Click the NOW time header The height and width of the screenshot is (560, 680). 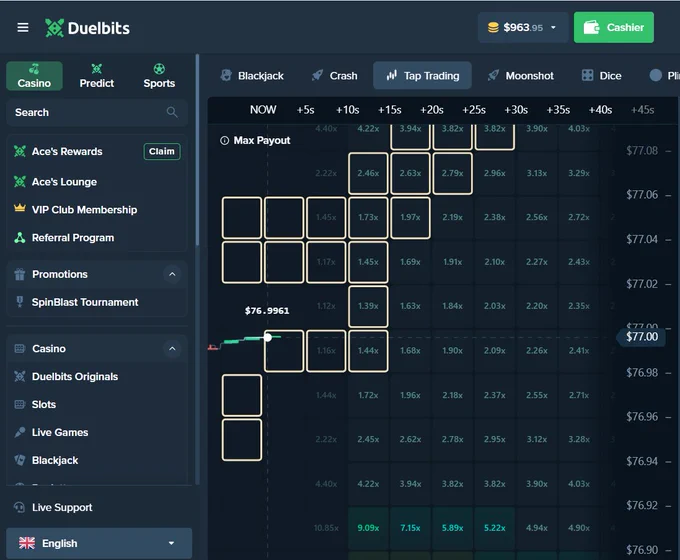(263, 110)
